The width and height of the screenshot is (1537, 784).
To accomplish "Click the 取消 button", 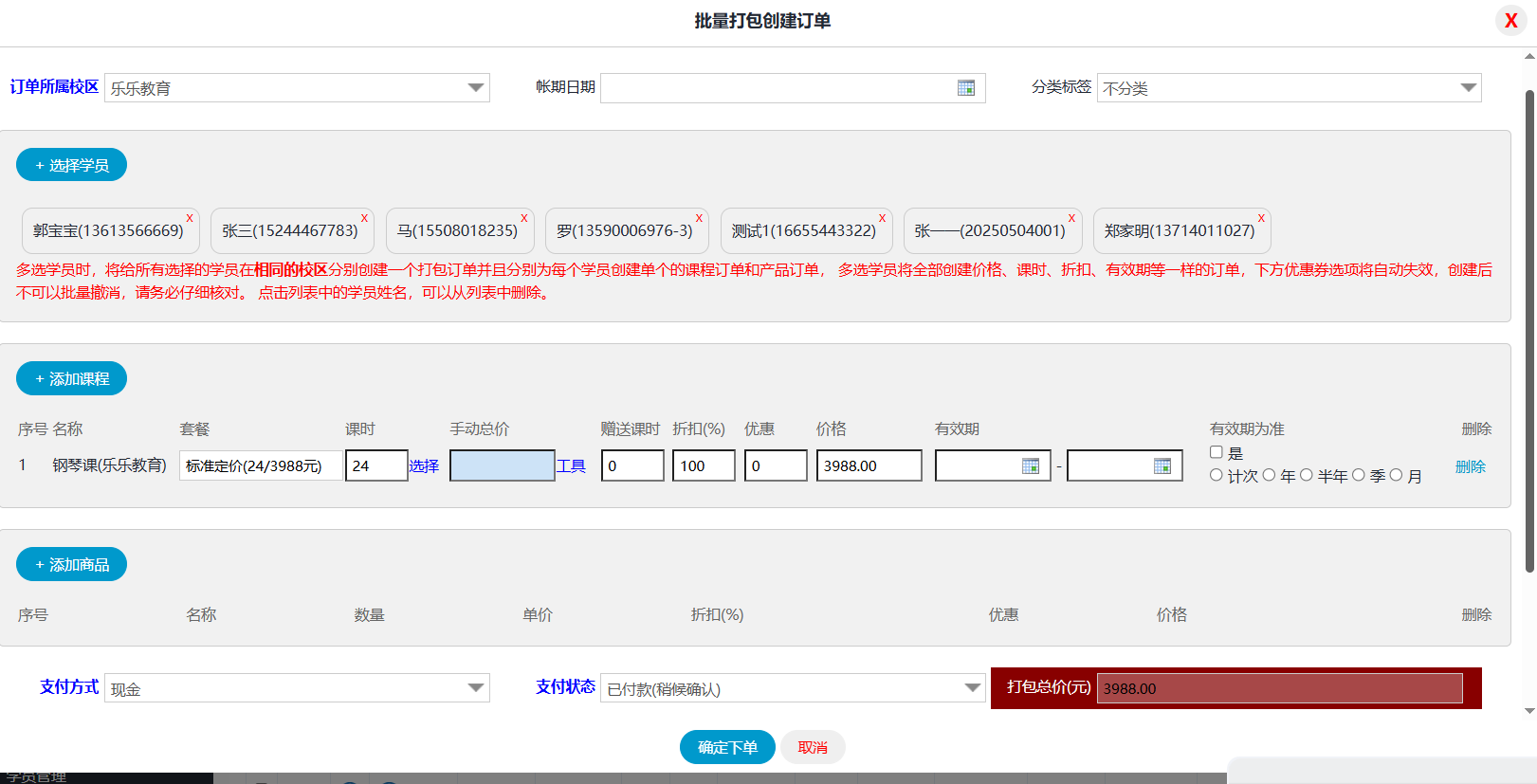I will pyautogui.click(x=813, y=747).
